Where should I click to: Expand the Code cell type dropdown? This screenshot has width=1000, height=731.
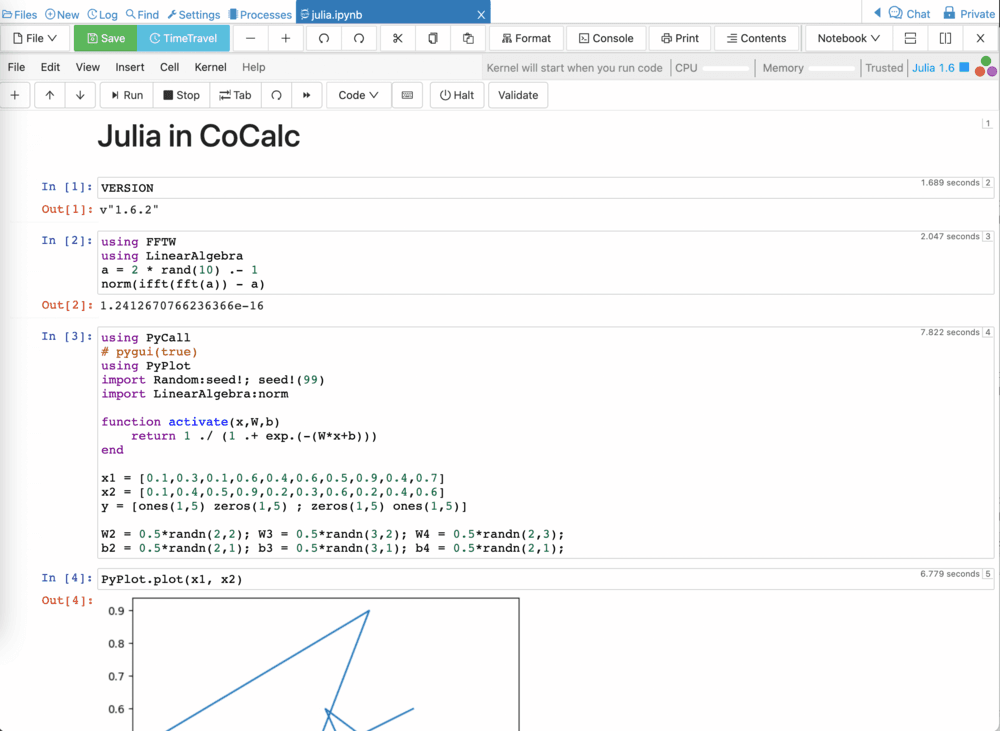click(358, 95)
